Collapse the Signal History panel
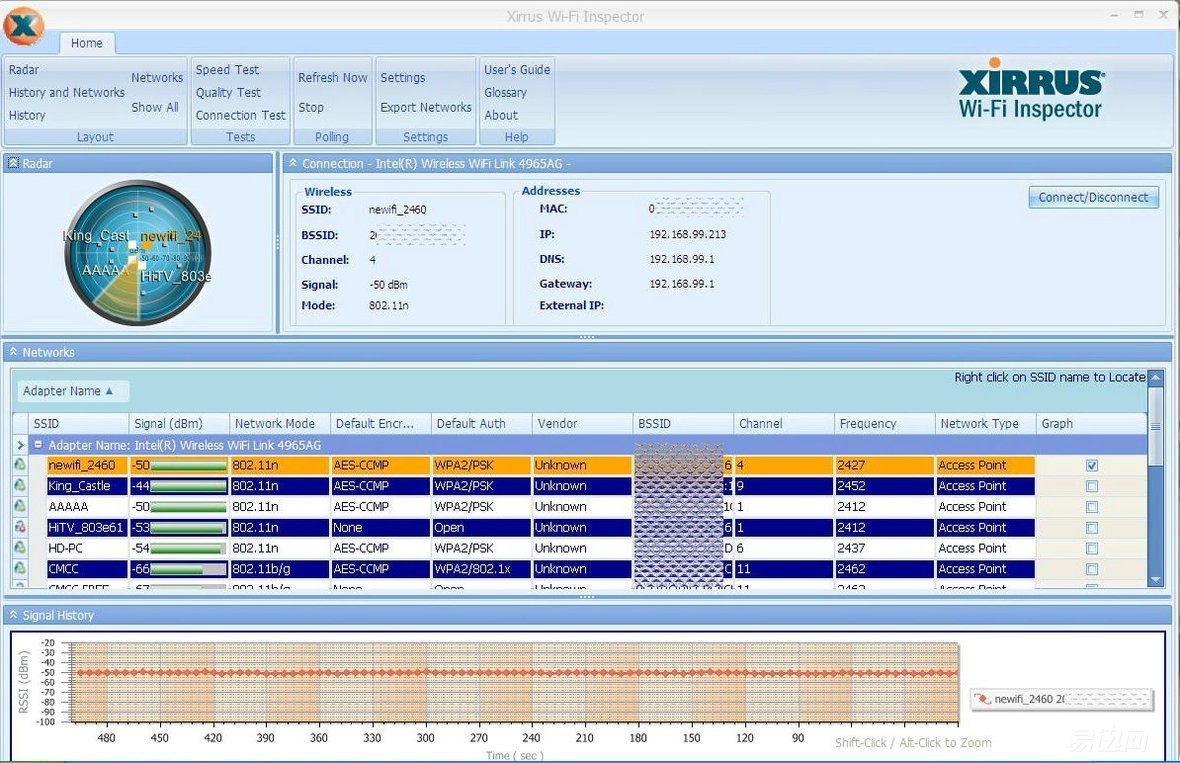 coord(13,615)
